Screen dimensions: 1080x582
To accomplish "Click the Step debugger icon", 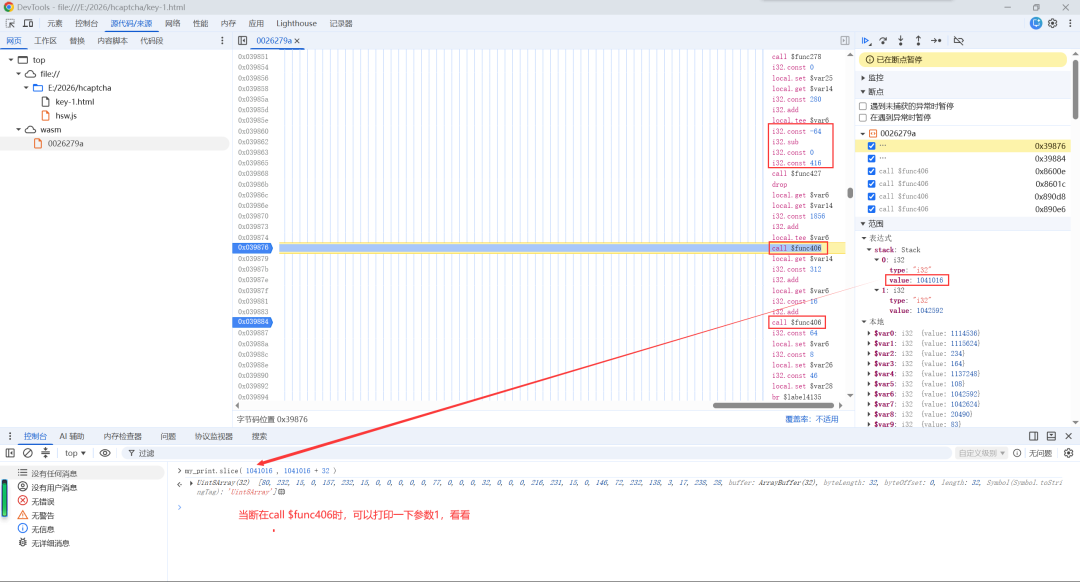I will (x=936, y=41).
